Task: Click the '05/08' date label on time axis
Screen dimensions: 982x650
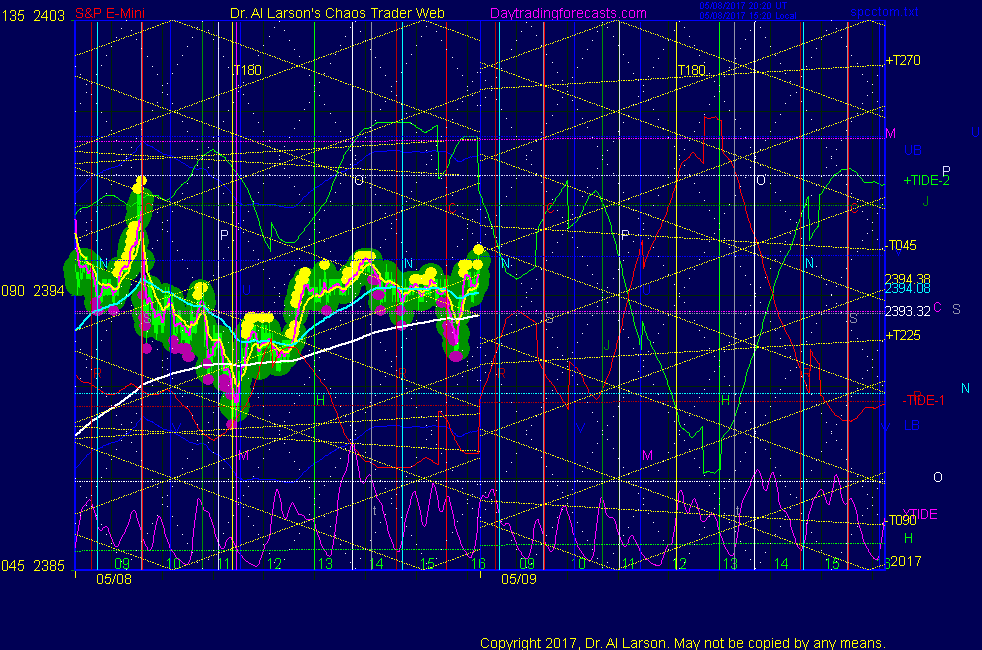Action: [114, 579]
